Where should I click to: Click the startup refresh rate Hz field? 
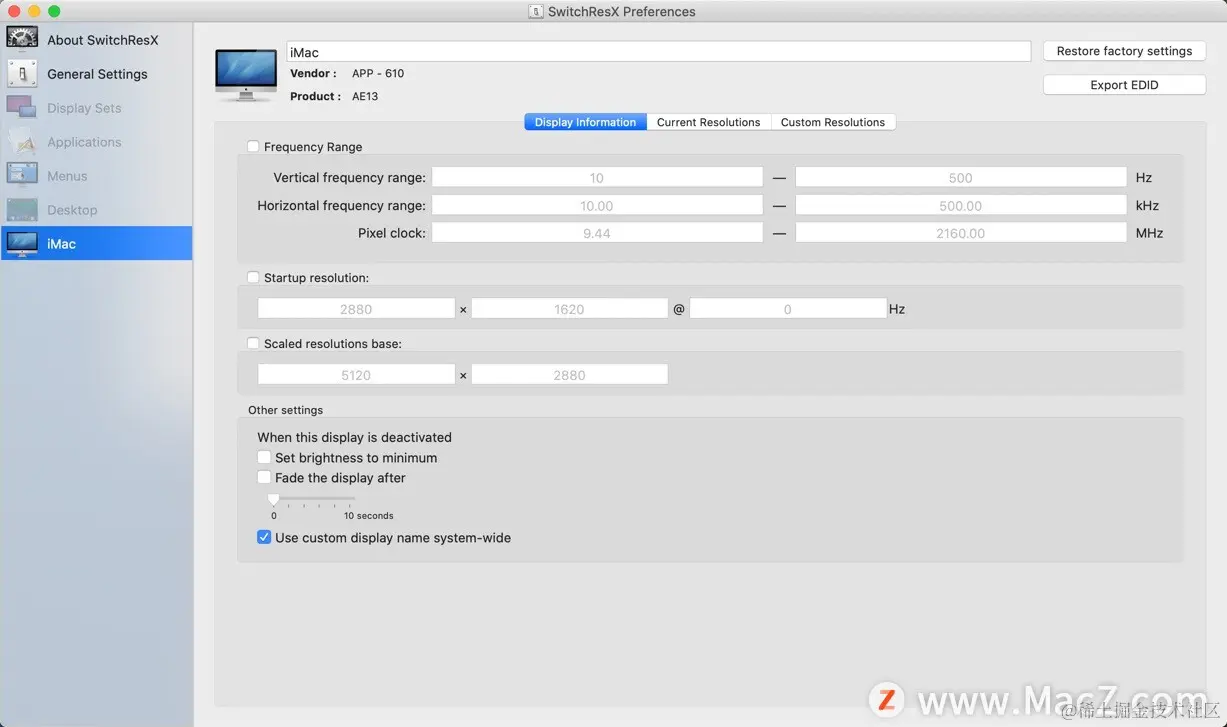coord(788,309)
